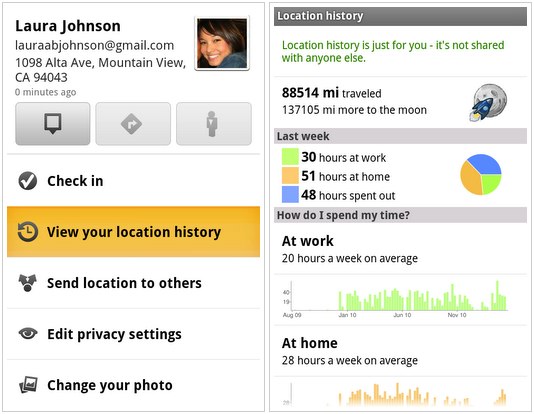Tap the directions arrow button

[x=133, y=124]
